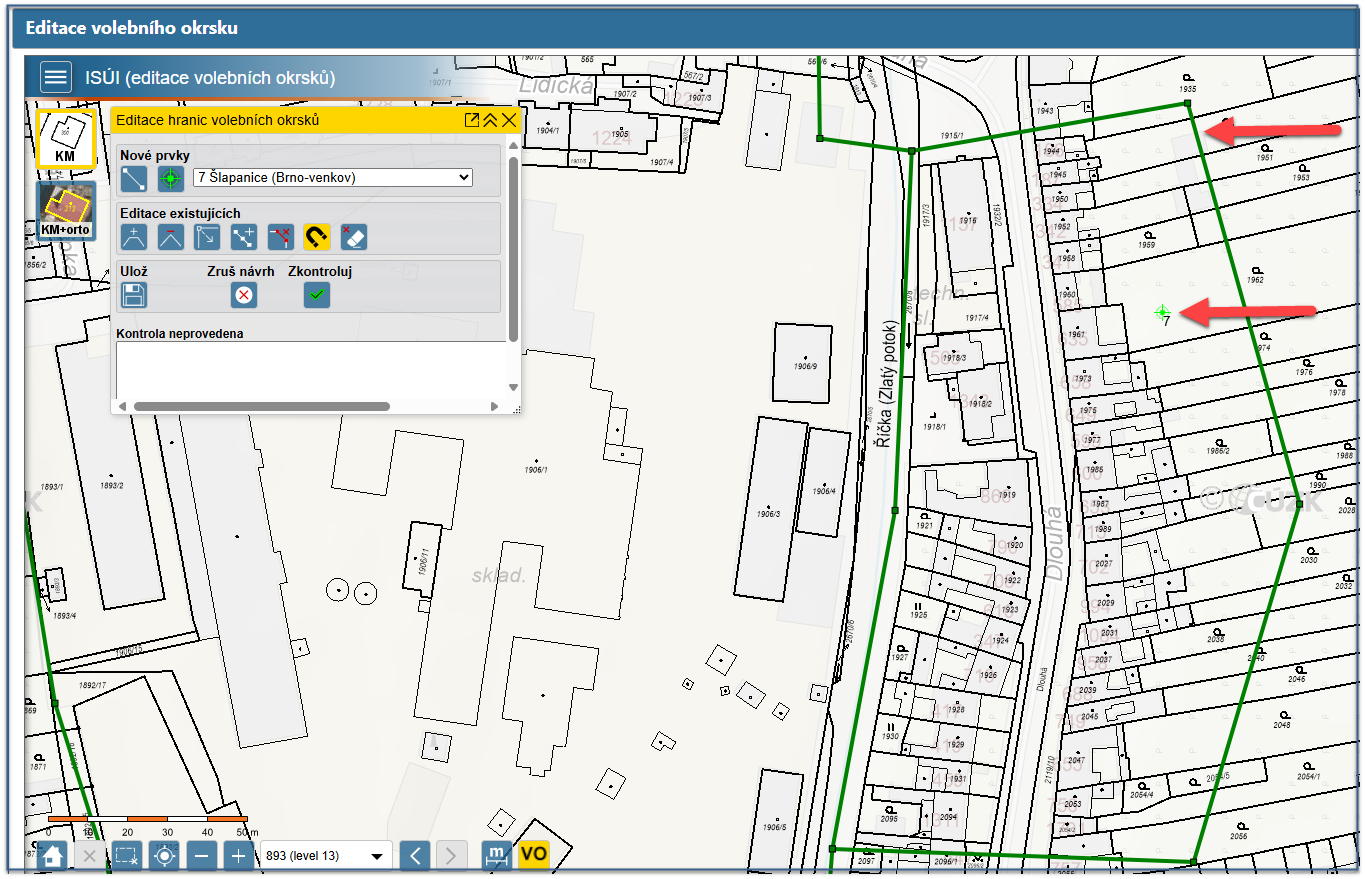The width and height of the screenshot is (1365, 879).
Task: Select the add vertex tool
Action: click(134, 237)
